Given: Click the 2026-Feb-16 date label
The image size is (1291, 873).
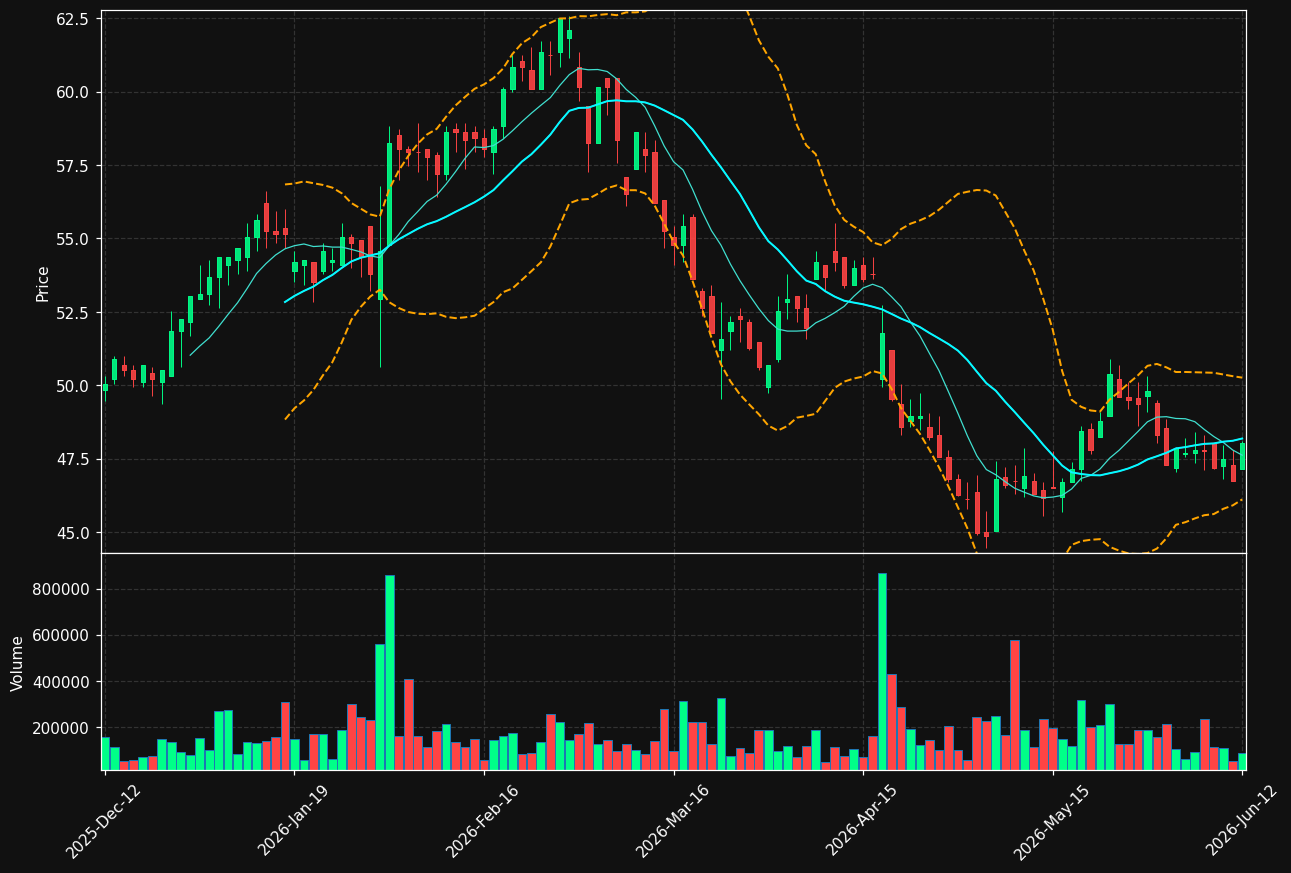Looking at the screenshot, I should [482, 822].
